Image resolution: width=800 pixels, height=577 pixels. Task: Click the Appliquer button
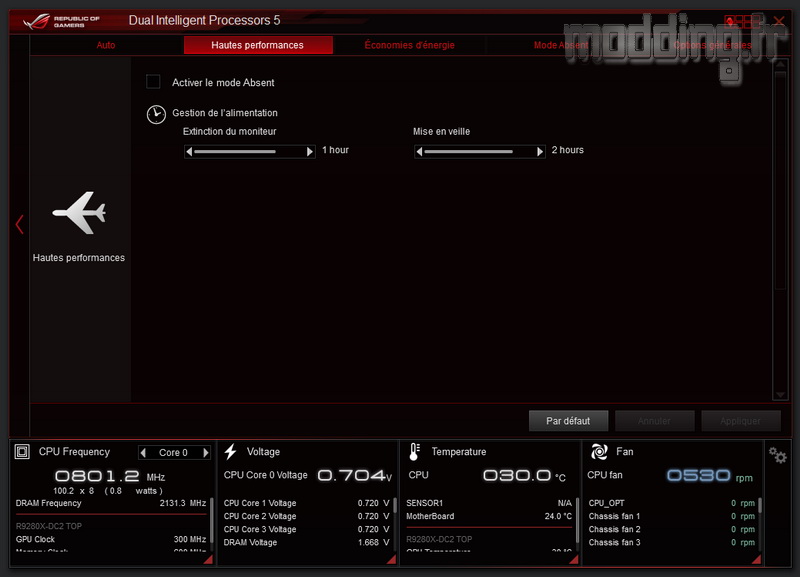pos(741,421)
